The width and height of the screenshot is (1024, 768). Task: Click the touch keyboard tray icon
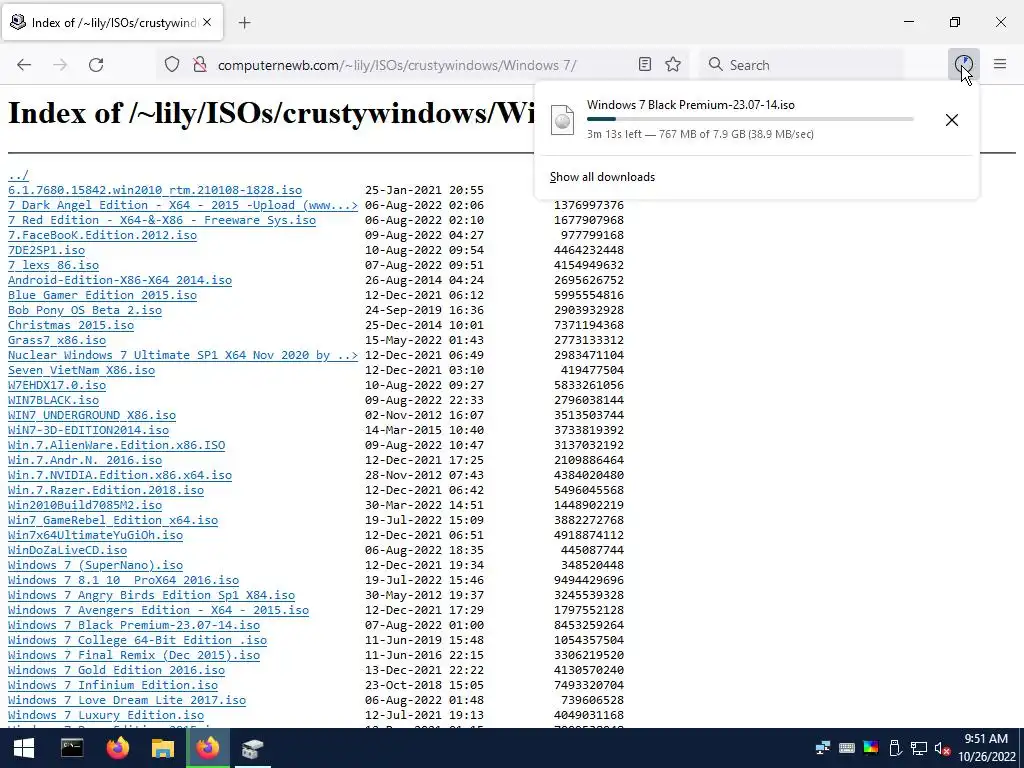click(x=847, y=748)
